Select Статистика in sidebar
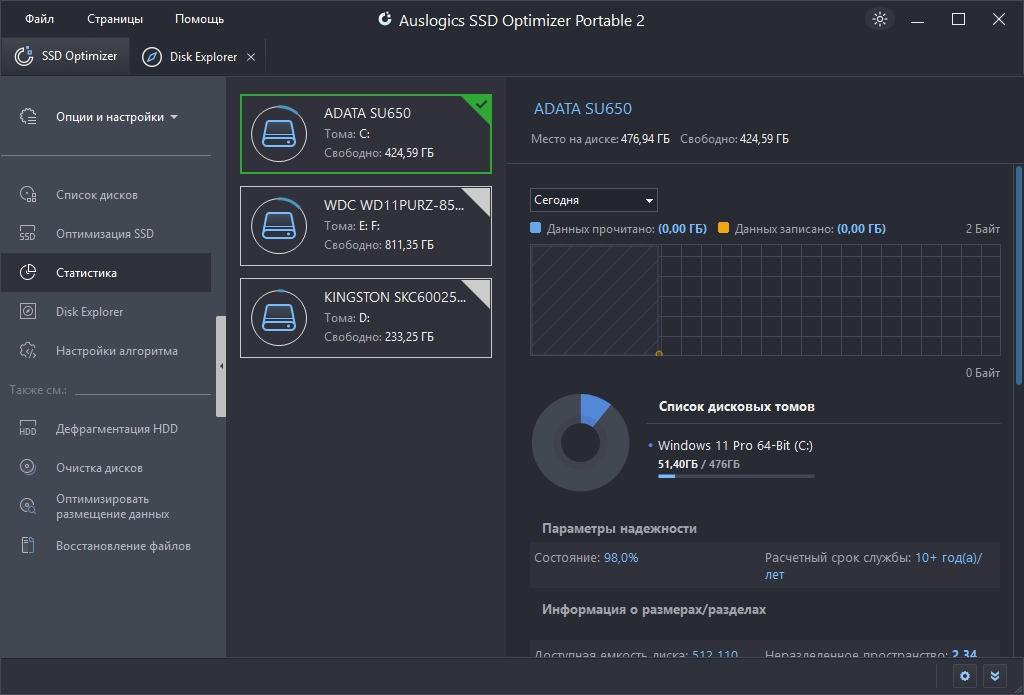Viewport: 1024px width, 695px height. click(x=106, y=272)
